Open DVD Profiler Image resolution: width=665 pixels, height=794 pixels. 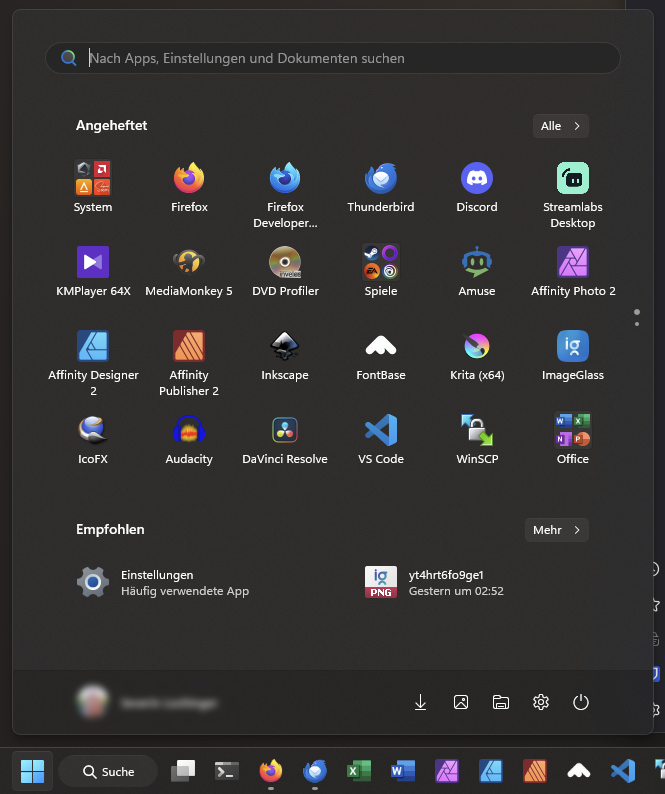tap(285, 270)
